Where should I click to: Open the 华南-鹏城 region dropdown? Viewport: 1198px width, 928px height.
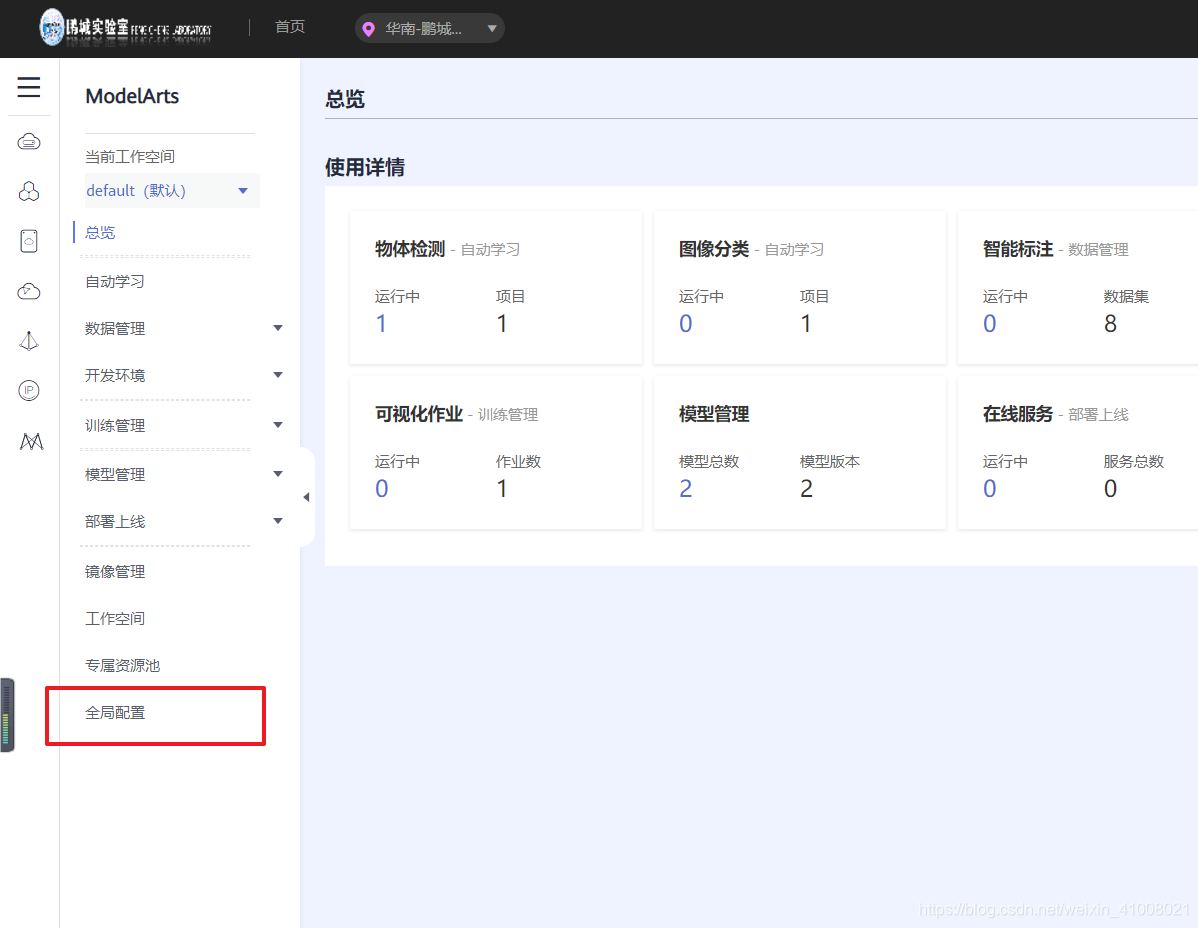(x=429, y=28)
